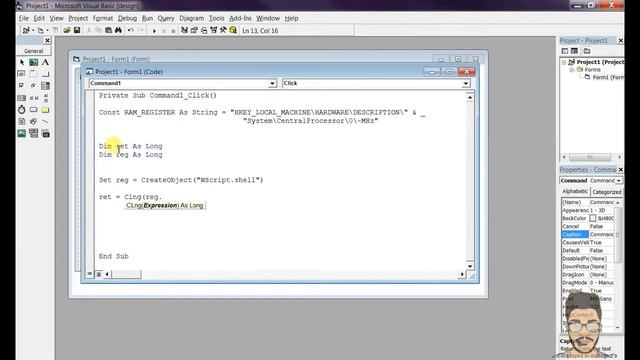Show the Toolbox via toolbar icon

(223, 30)
